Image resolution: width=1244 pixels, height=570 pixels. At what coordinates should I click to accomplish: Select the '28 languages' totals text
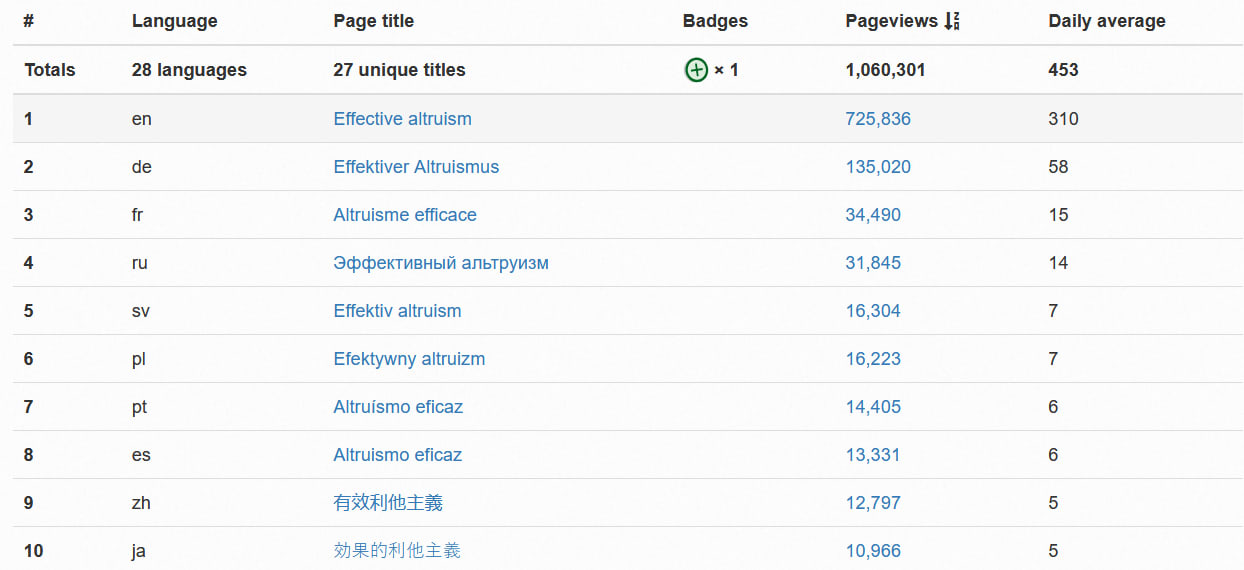click(x=189, y=70)
